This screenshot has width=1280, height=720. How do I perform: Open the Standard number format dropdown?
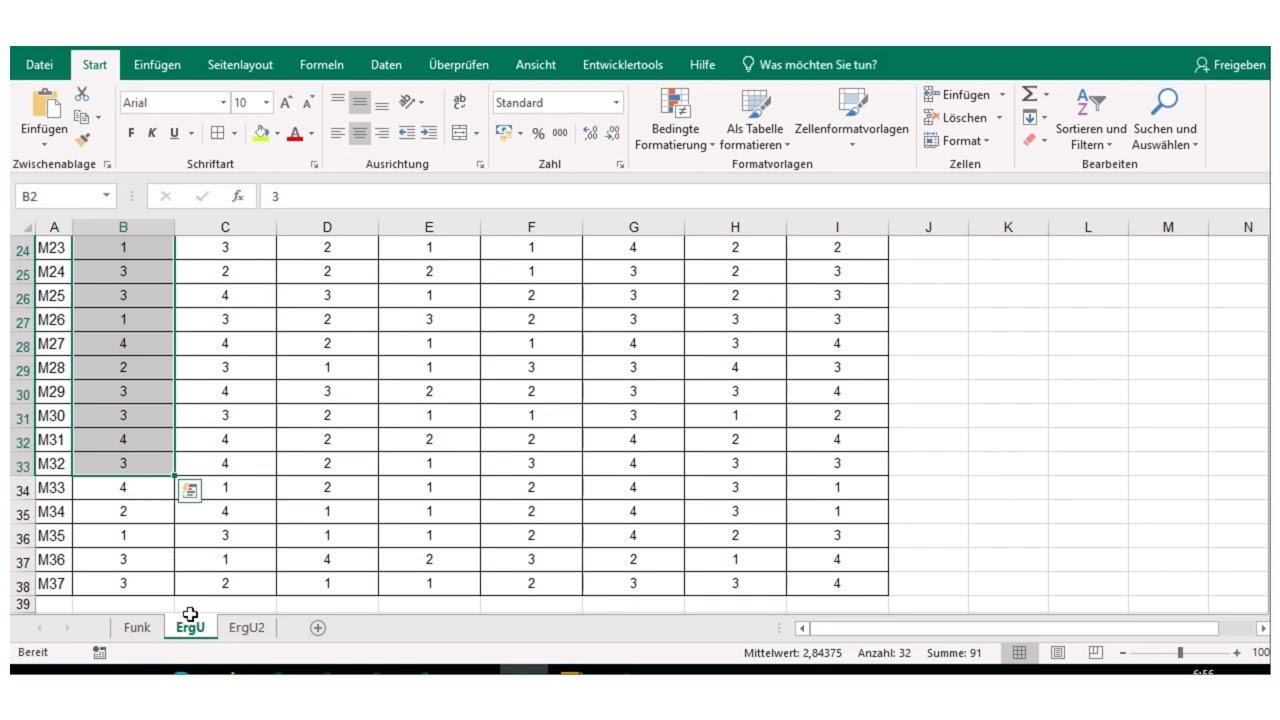tap(616, 103)
